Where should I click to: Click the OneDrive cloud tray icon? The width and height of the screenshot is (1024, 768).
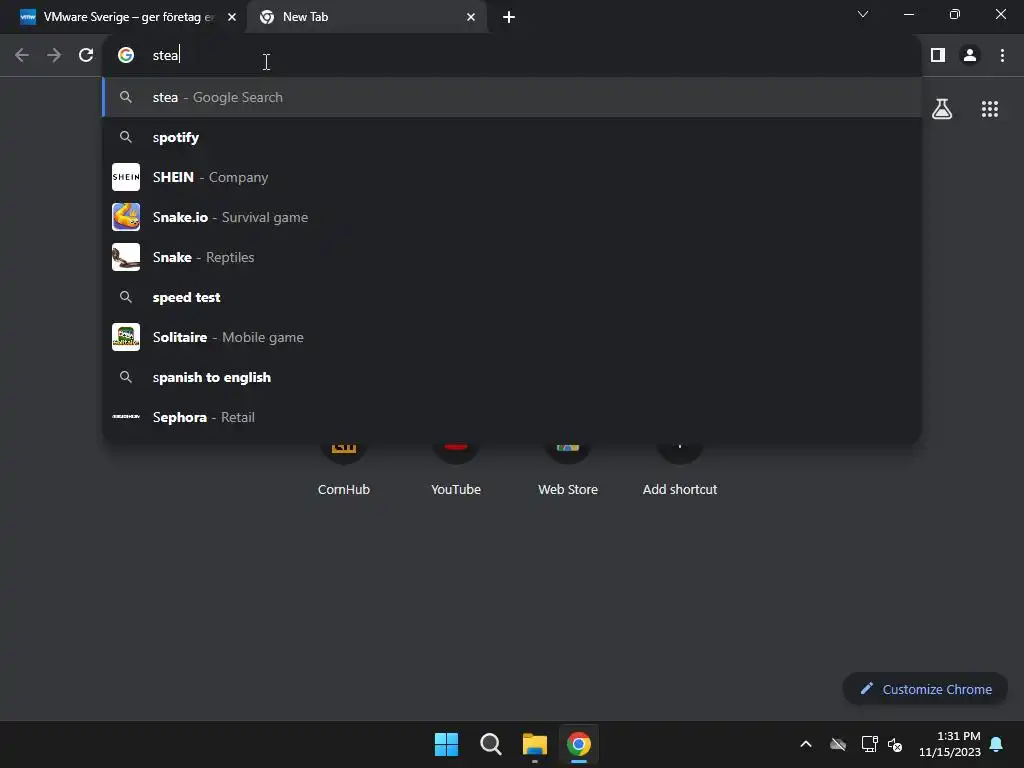(838, 744)
